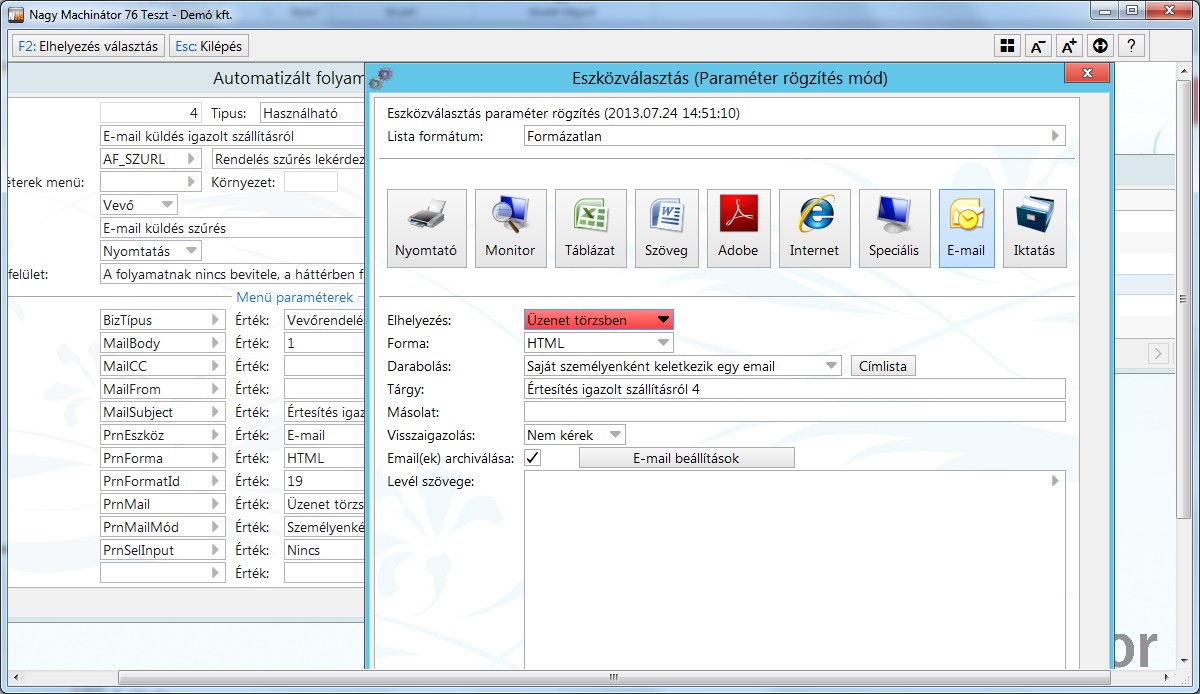Expand the MailCC parameter arrow

point(216,366)
